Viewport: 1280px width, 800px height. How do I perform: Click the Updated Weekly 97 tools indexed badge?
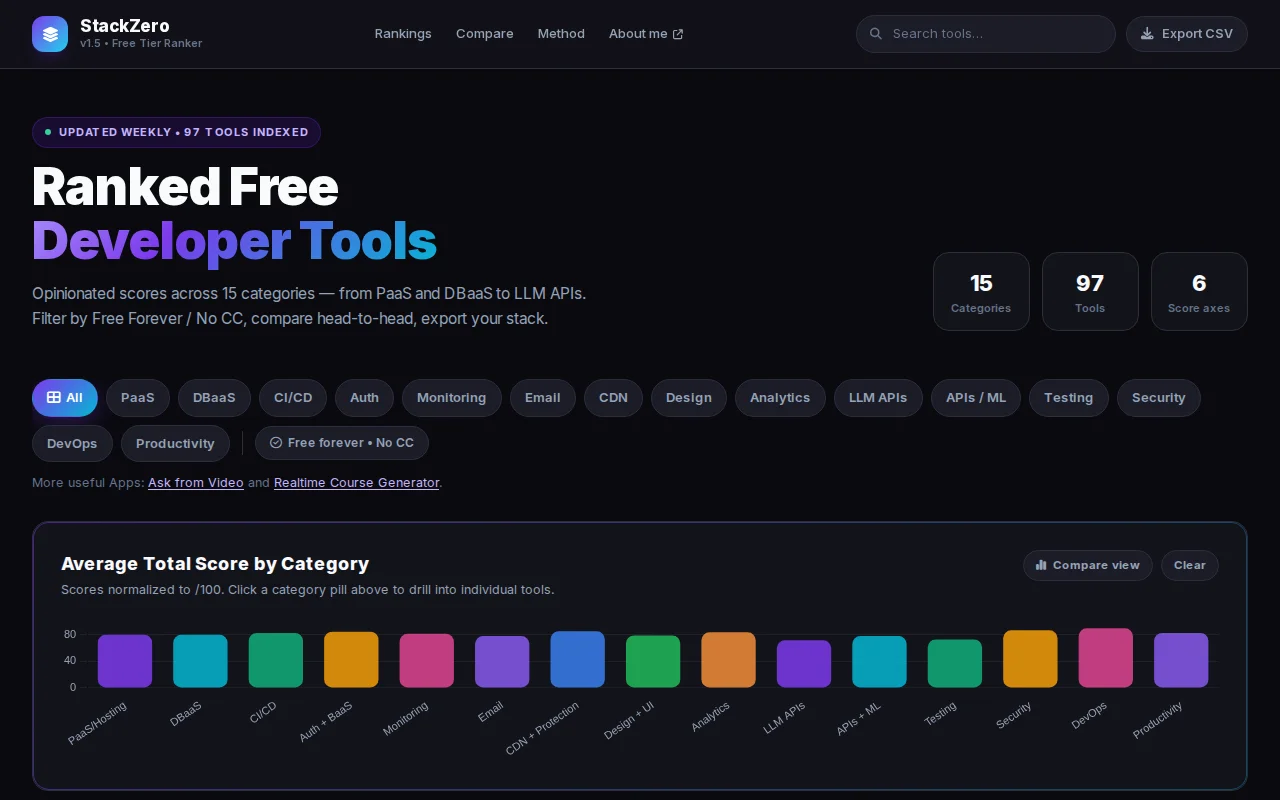pos(176,133)
